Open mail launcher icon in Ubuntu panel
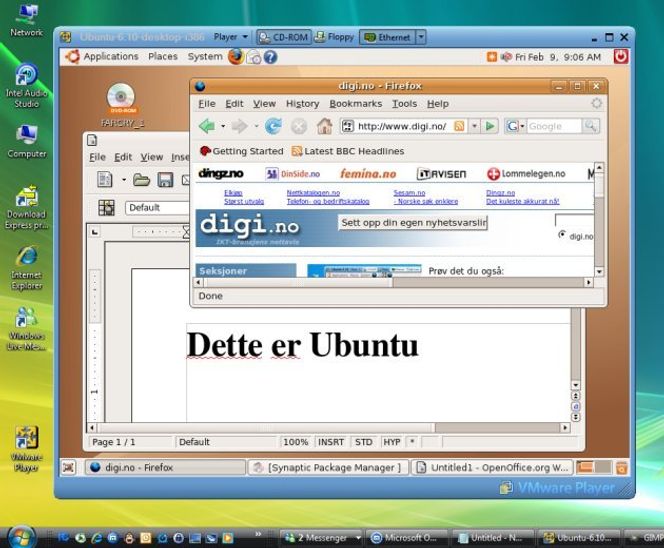Screen dimensions: 664x548 (x=254, y=57)
